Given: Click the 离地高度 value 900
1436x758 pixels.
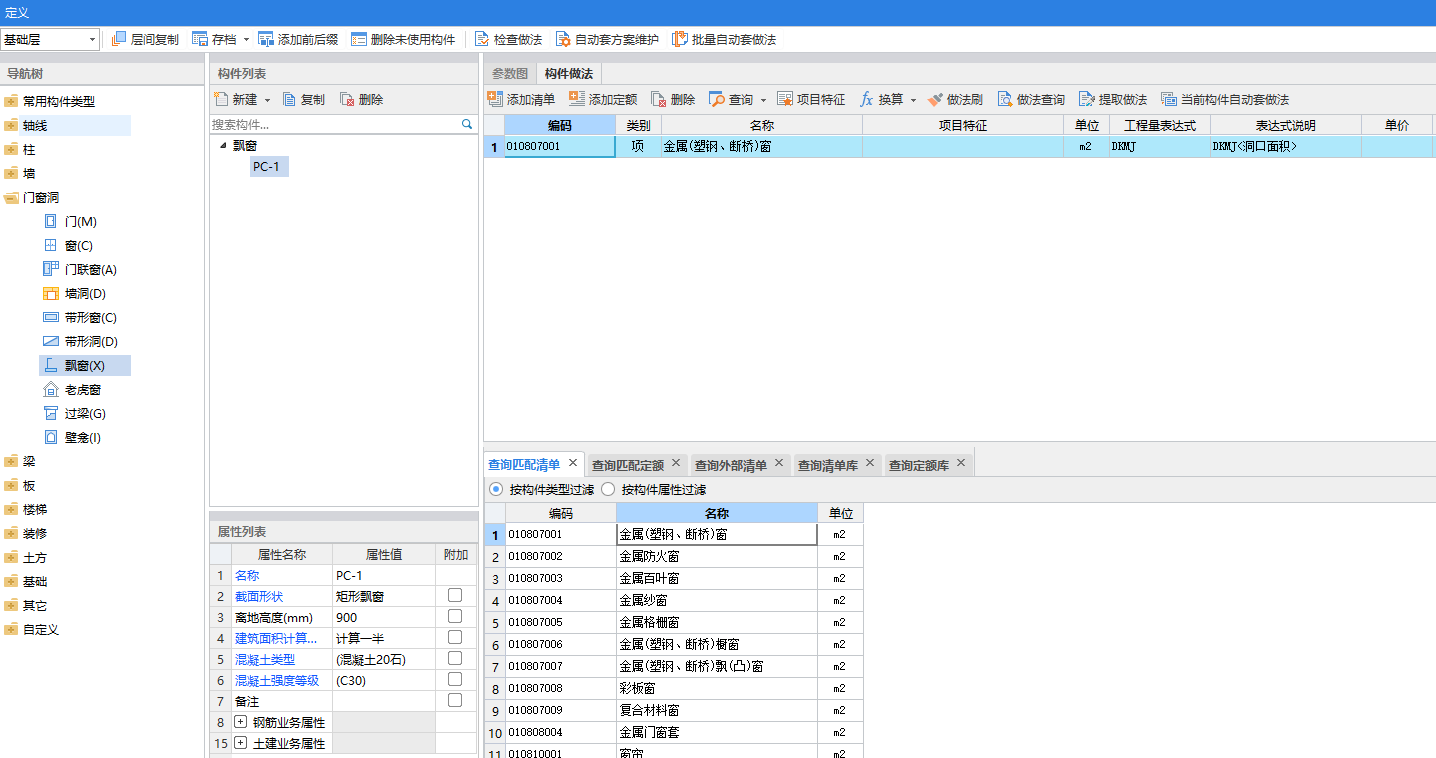Looking at the screenshot, I should pos(384,616).
